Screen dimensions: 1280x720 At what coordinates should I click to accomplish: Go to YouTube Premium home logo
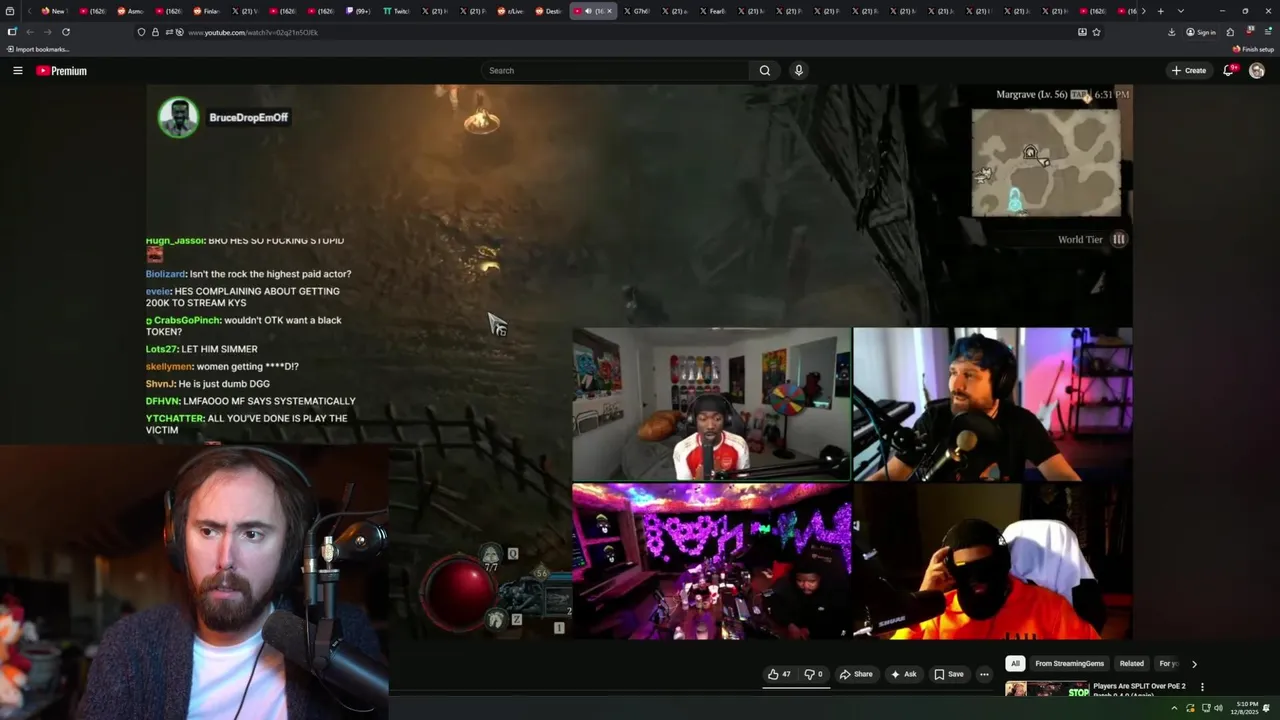pyautogui.click(x=61, y=71)
